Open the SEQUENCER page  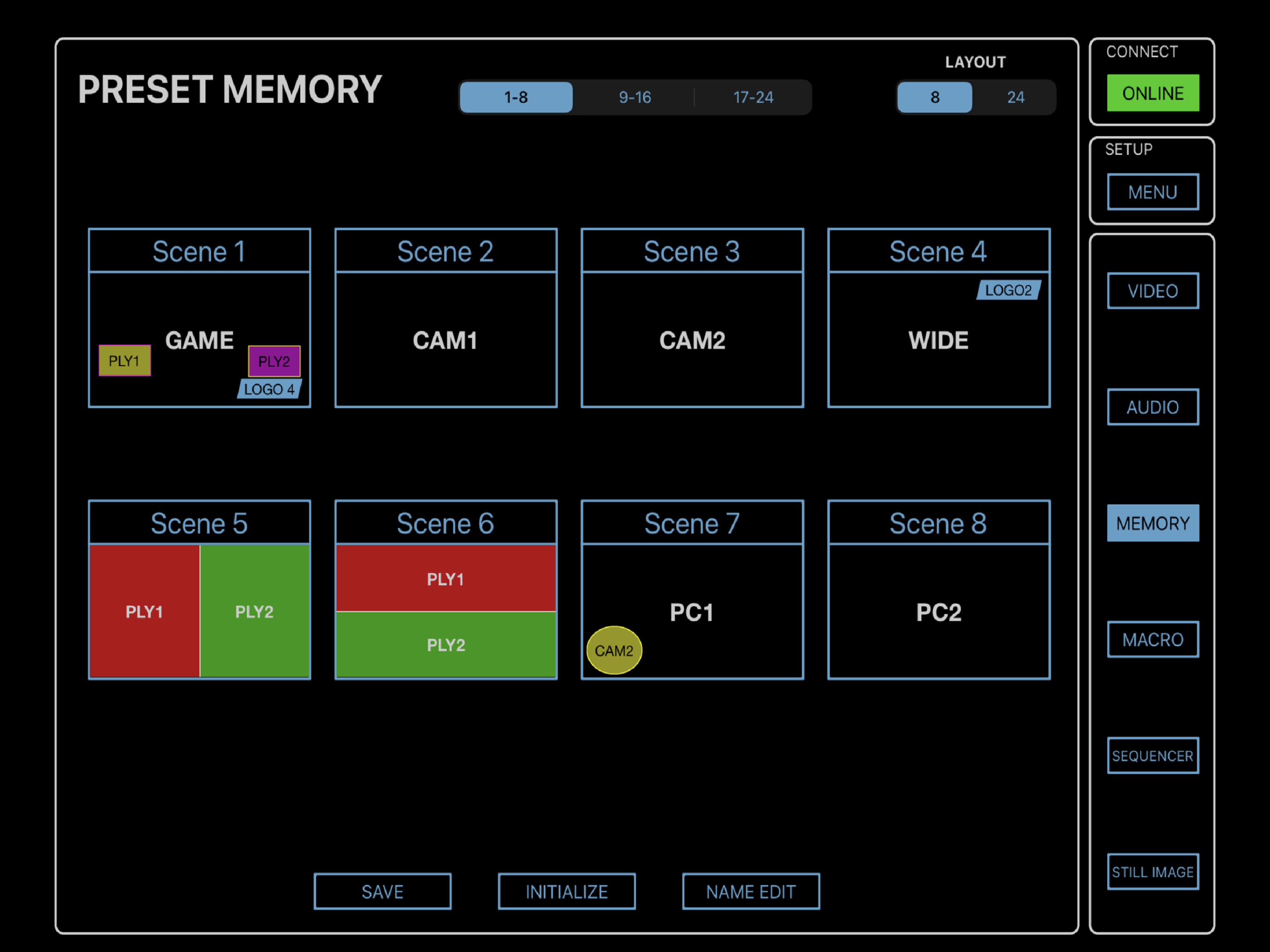pos(1152,756)
